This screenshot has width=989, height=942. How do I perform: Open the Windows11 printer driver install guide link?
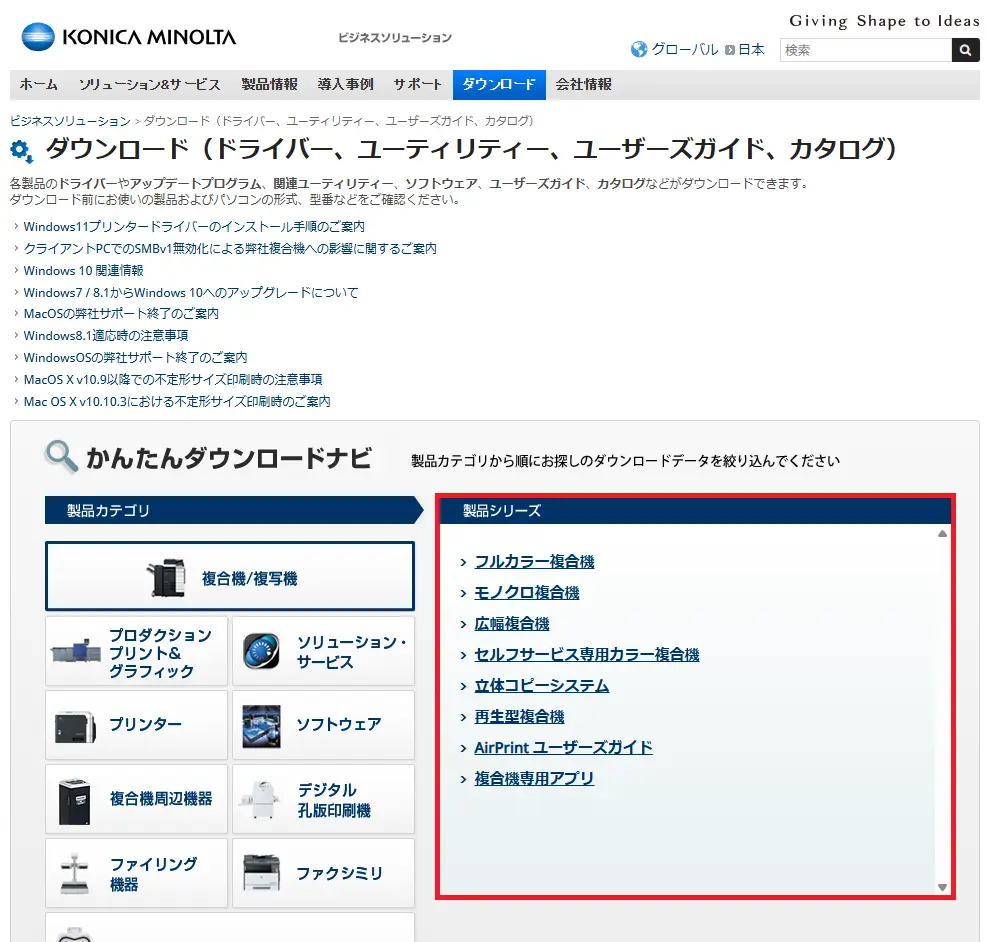click(194, 227)
